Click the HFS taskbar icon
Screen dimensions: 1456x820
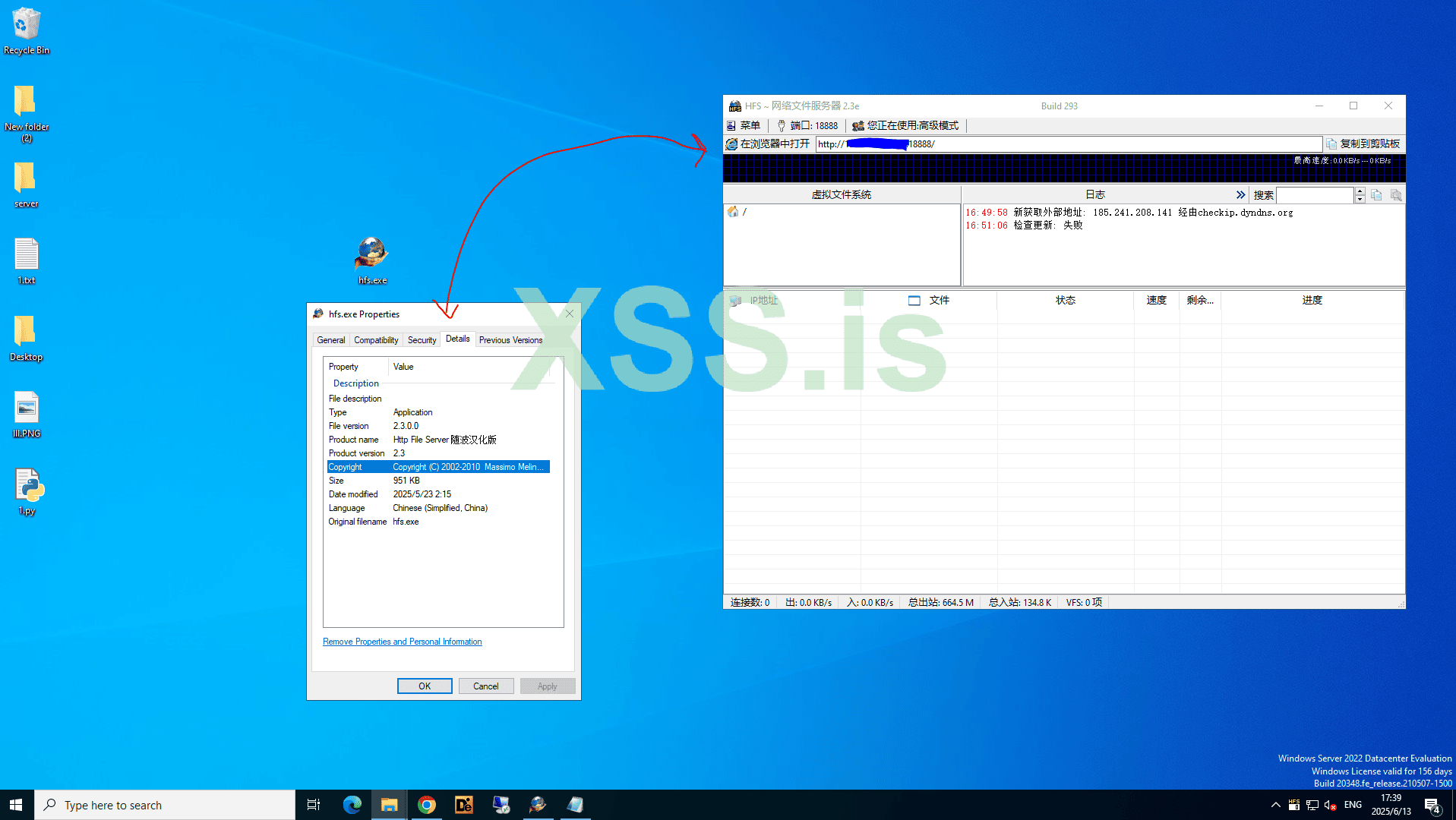(538, 805)
